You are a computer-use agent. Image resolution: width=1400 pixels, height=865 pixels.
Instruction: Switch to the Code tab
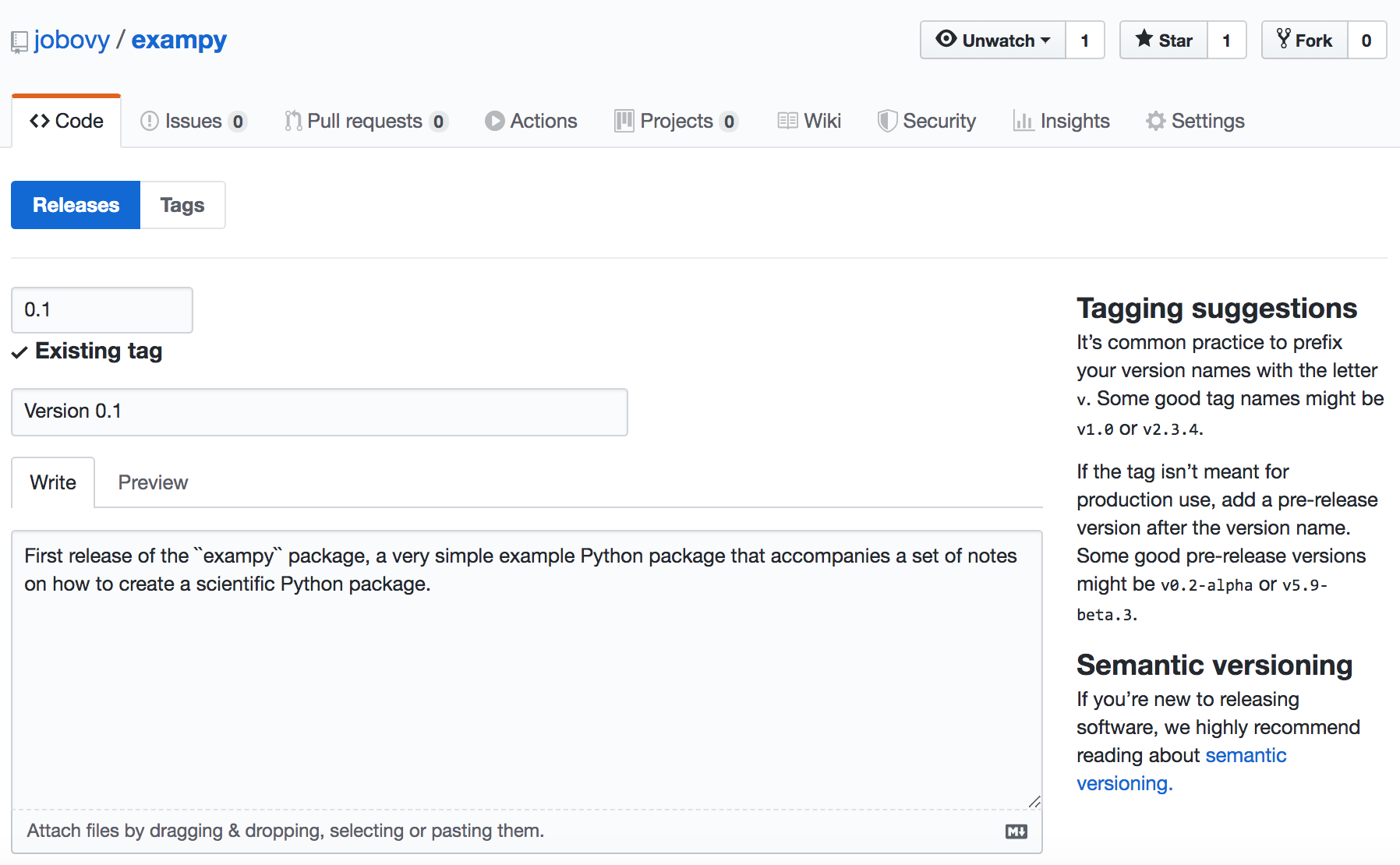[66, 121]
